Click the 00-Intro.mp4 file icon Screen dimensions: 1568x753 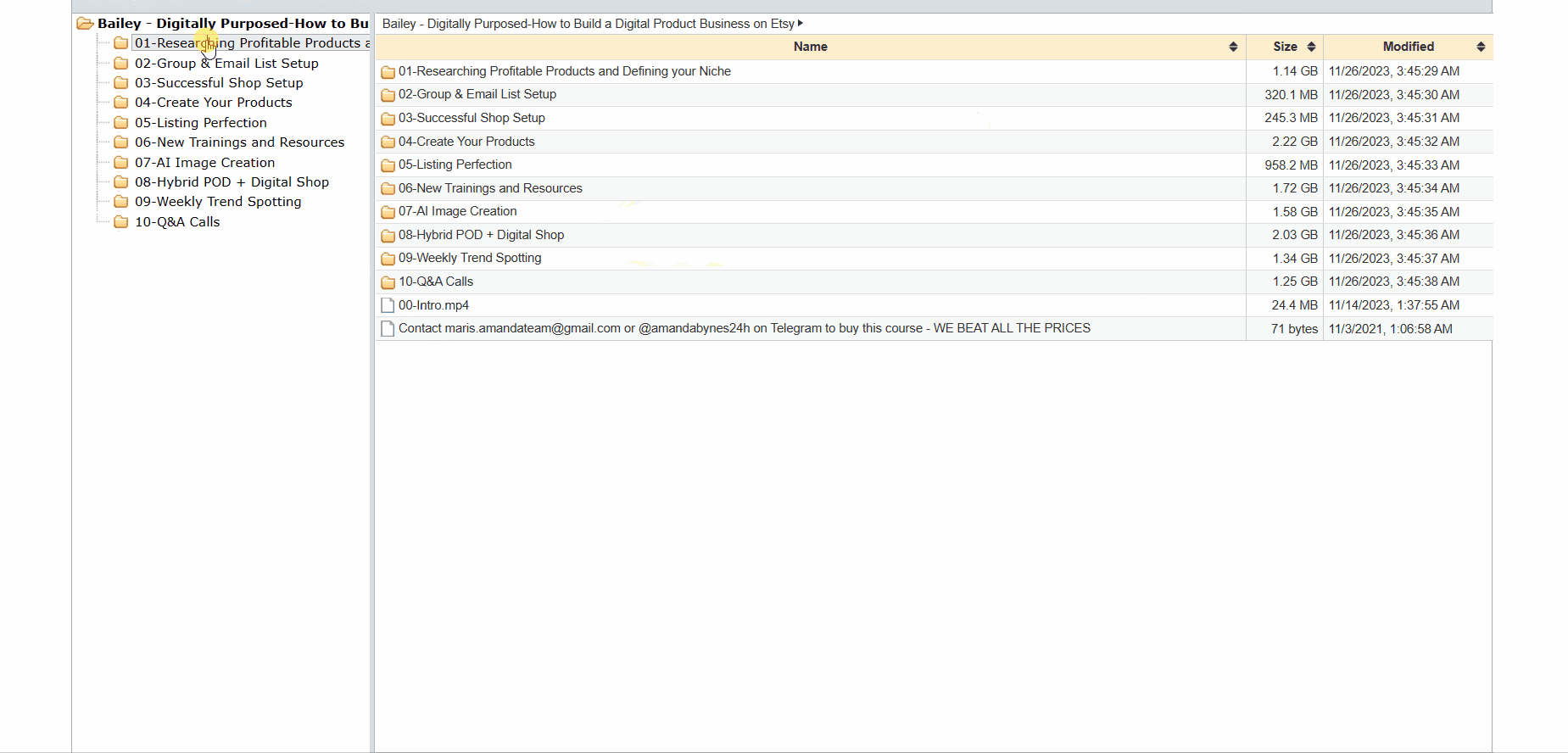point(388,305)
